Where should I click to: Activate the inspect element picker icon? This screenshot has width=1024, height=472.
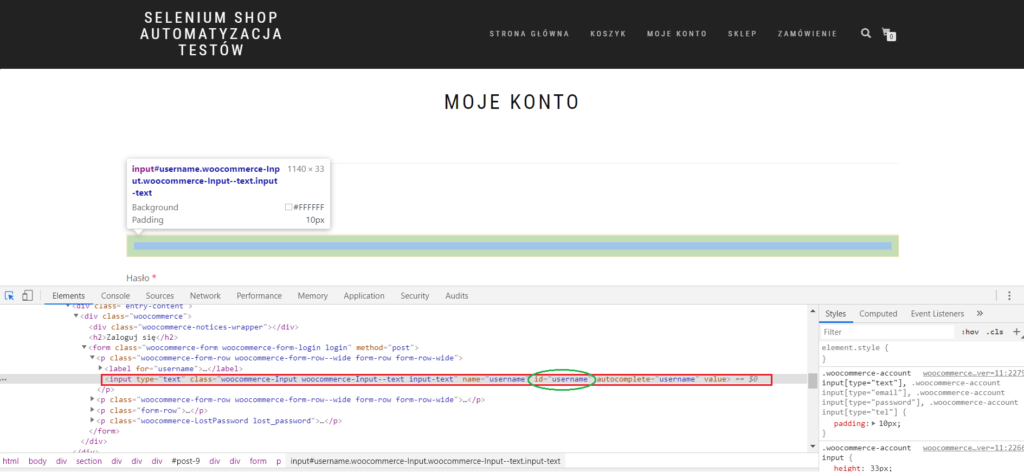pos(10,296)
